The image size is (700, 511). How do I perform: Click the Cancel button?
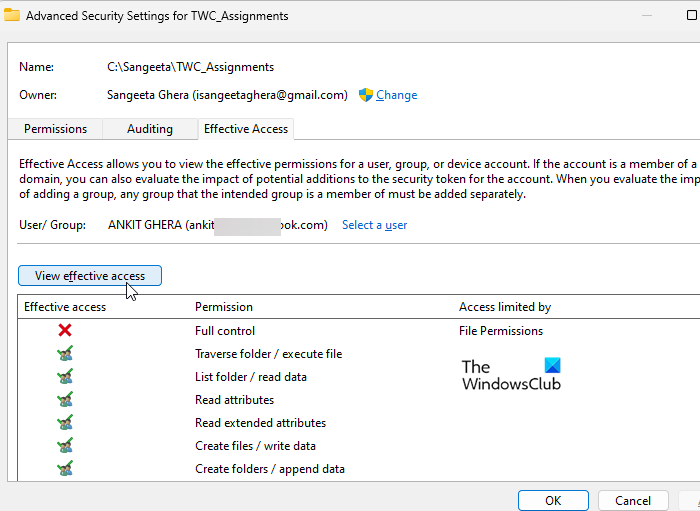pos(633,500)
